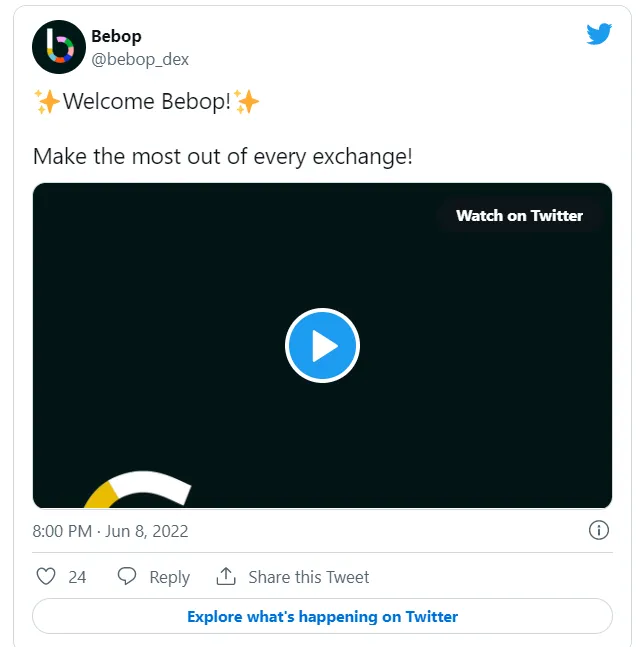Click the Reply text label

tap(170, 577)
